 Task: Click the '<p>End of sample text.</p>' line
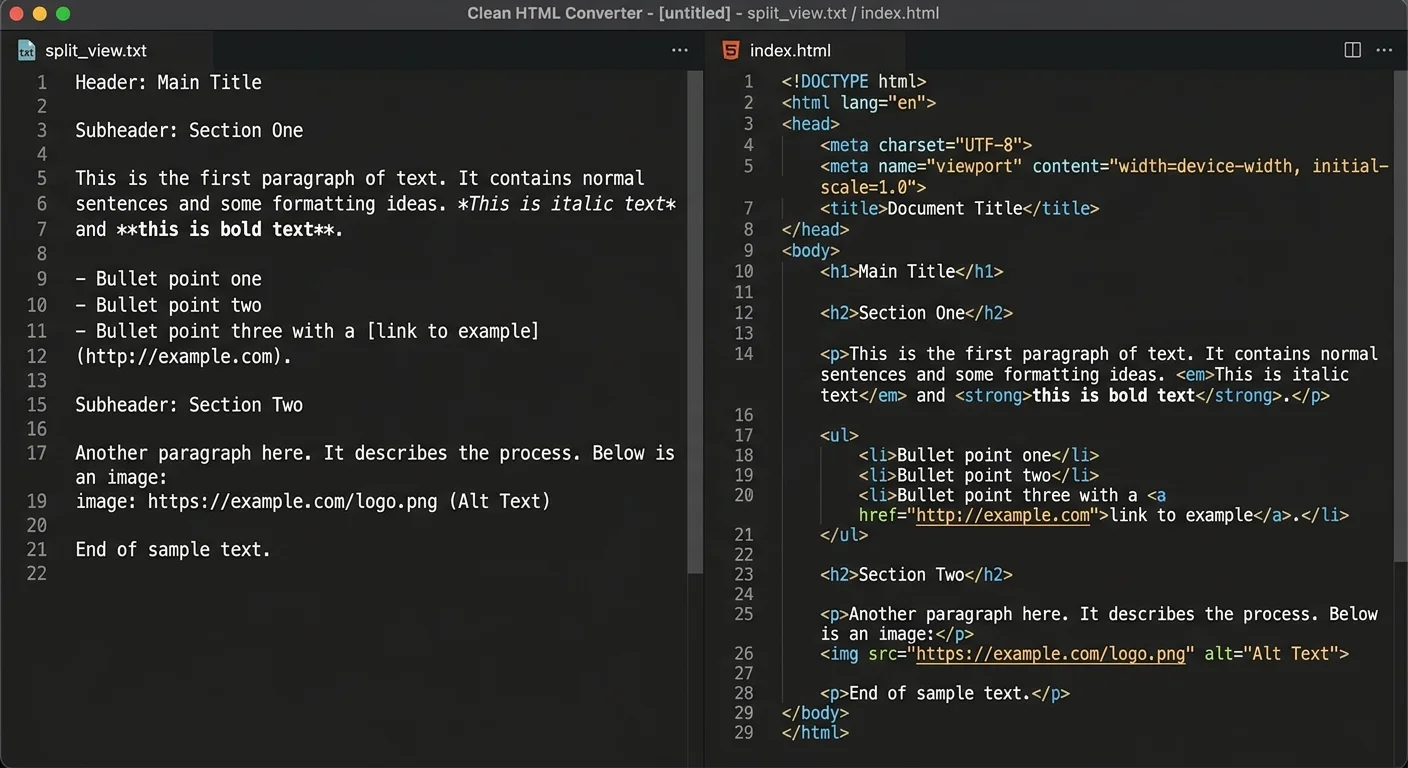(945, 694)
